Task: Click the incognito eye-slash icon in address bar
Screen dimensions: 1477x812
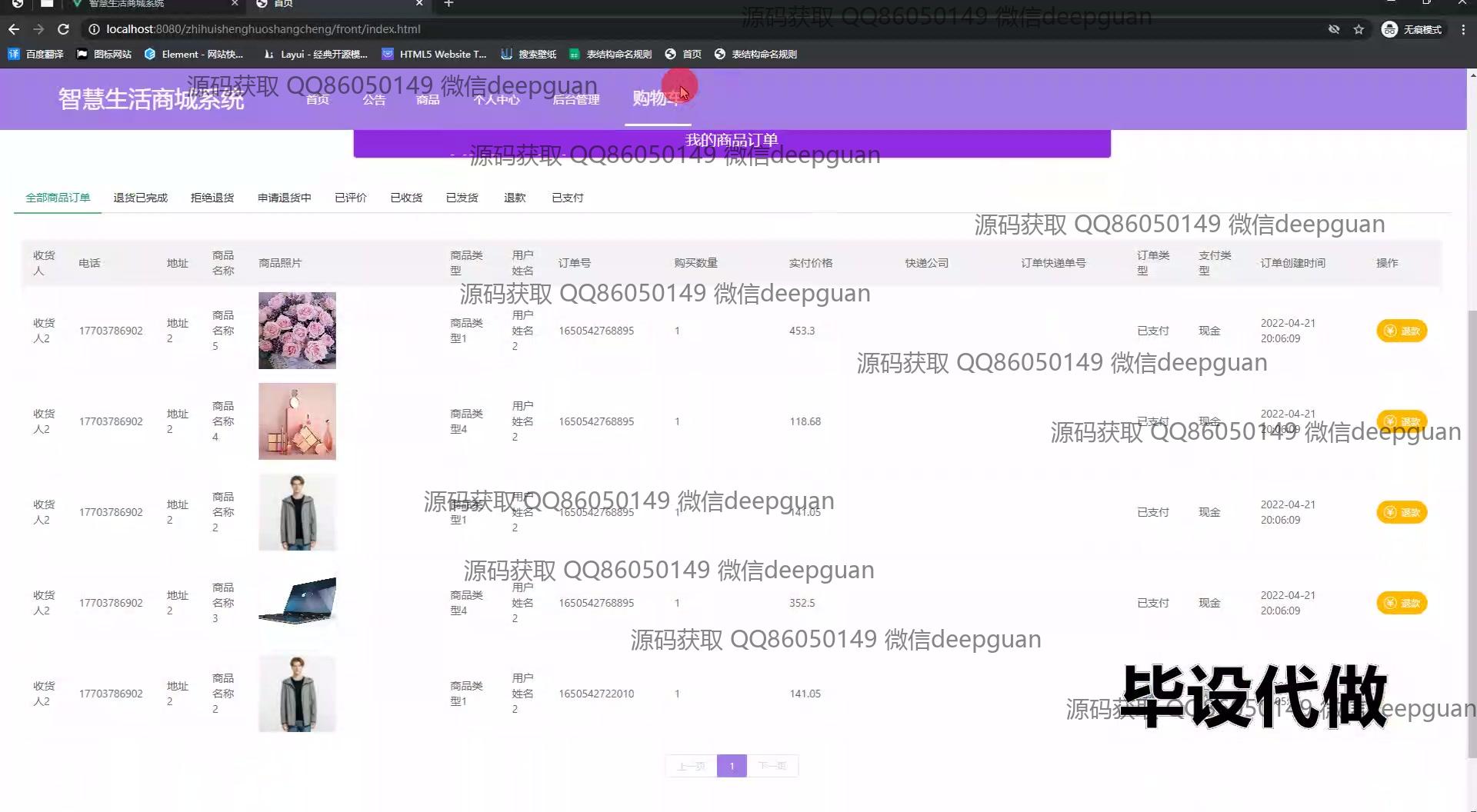Action: click(x=1334, y=29)
